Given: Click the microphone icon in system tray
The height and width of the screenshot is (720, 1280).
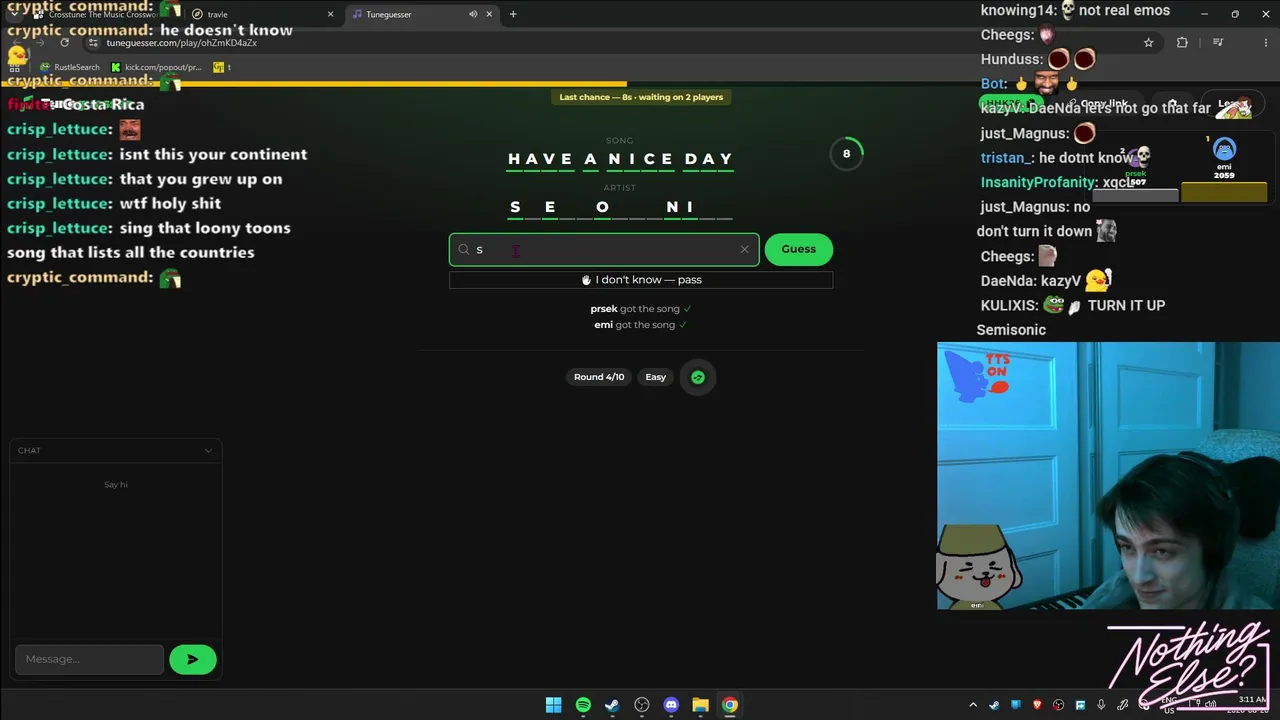Looking at the screenshot, I should coord(1101,705).
